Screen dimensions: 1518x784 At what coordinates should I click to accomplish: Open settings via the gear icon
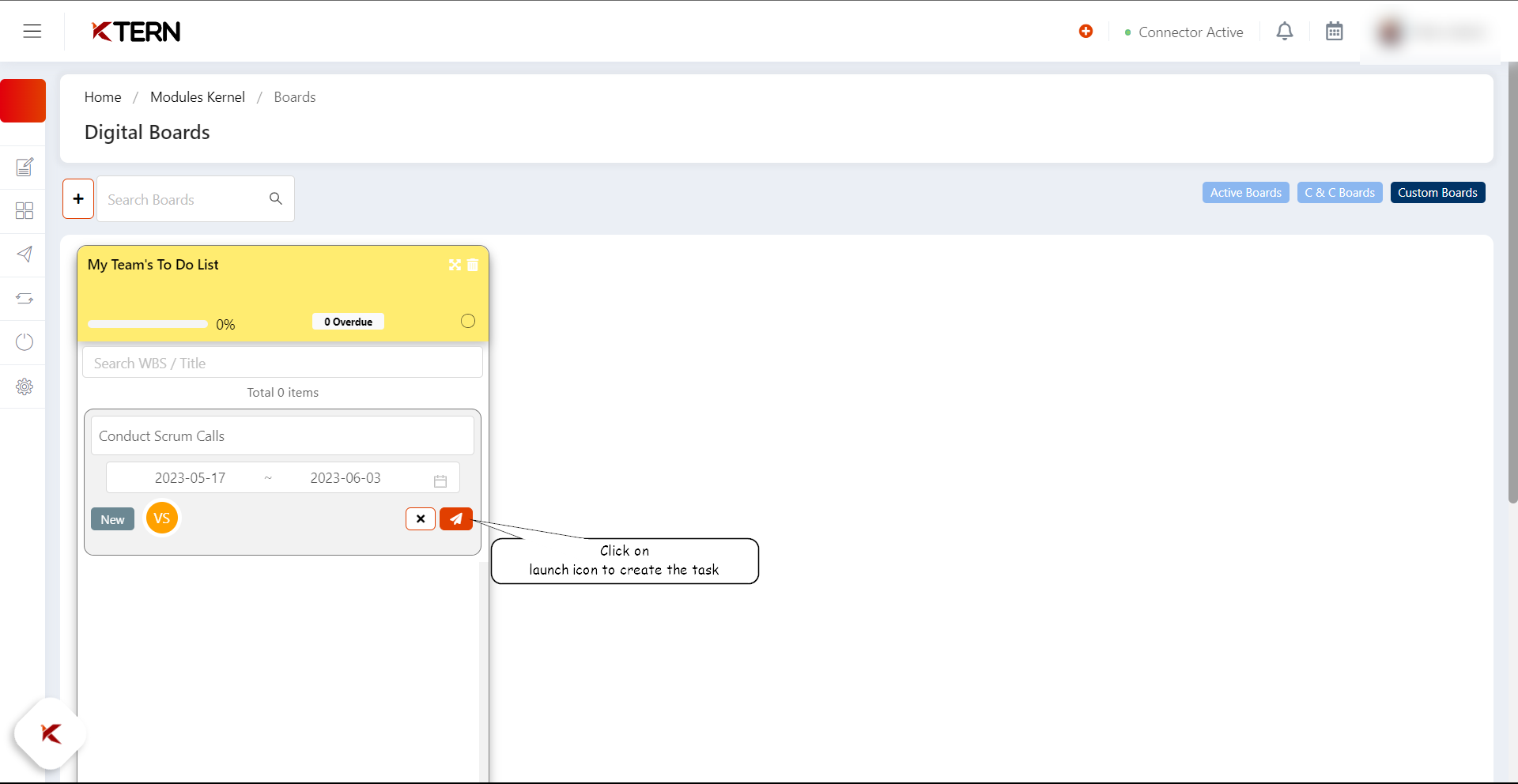(25, 386)
